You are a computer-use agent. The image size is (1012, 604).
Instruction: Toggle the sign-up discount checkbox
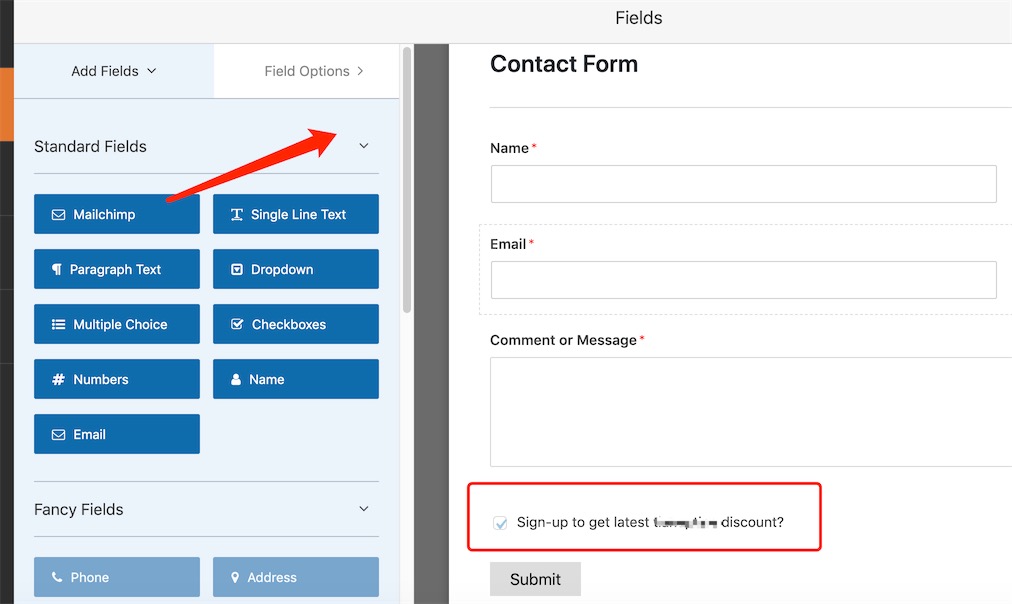500,523
